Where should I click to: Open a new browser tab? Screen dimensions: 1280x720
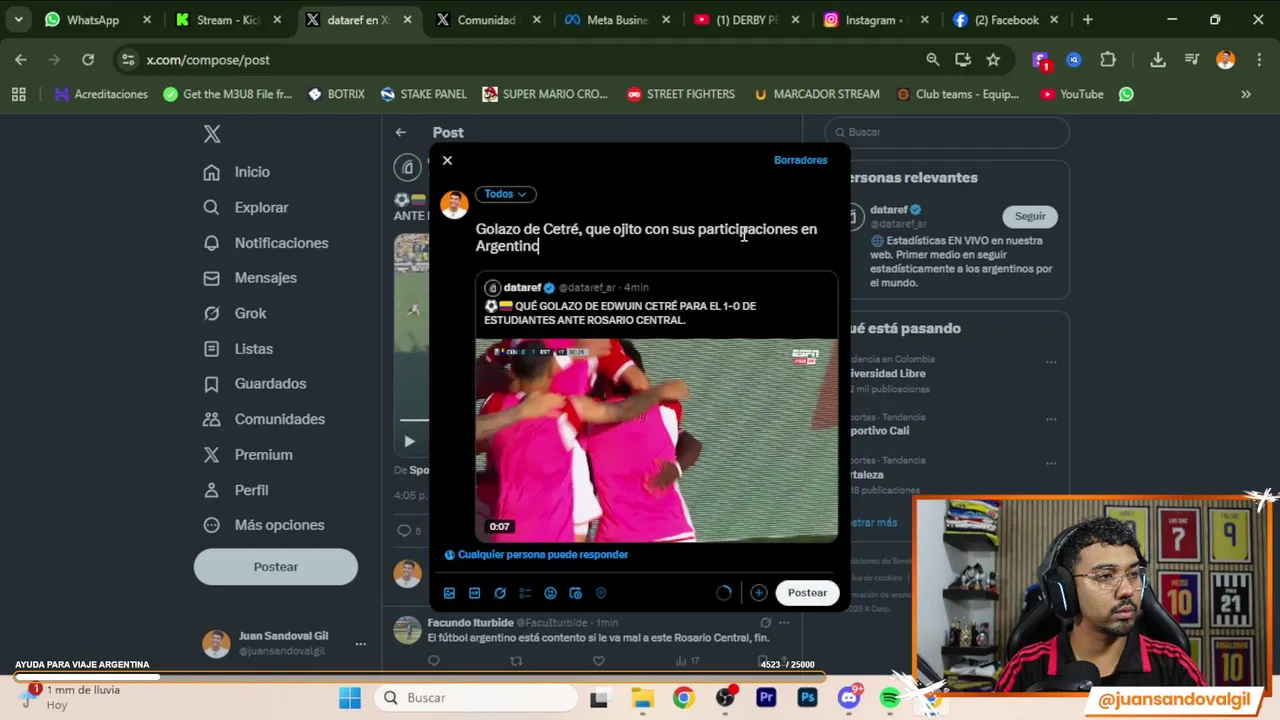tap(1088, 20)
